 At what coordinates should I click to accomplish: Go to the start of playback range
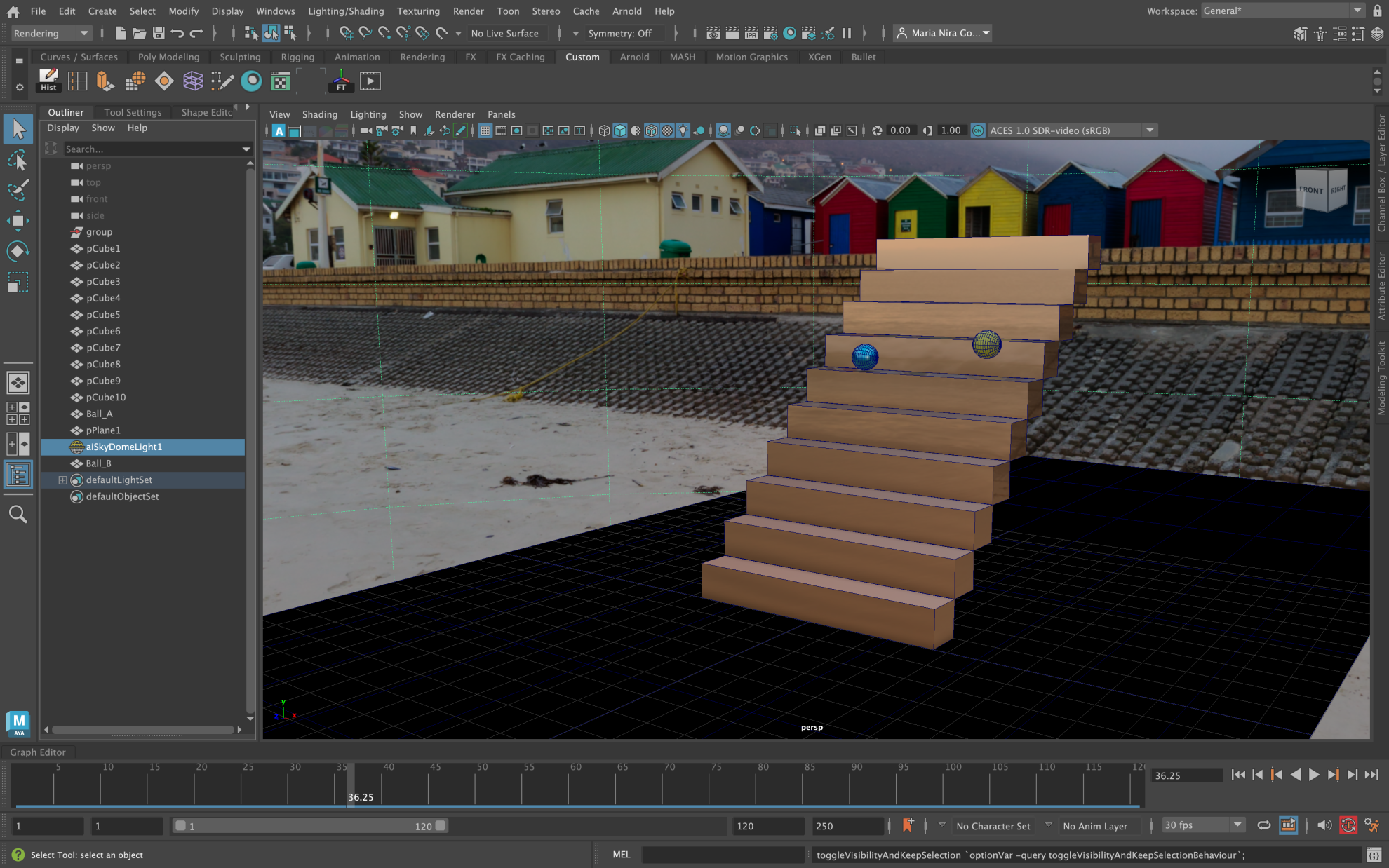tap(1238, 775)
